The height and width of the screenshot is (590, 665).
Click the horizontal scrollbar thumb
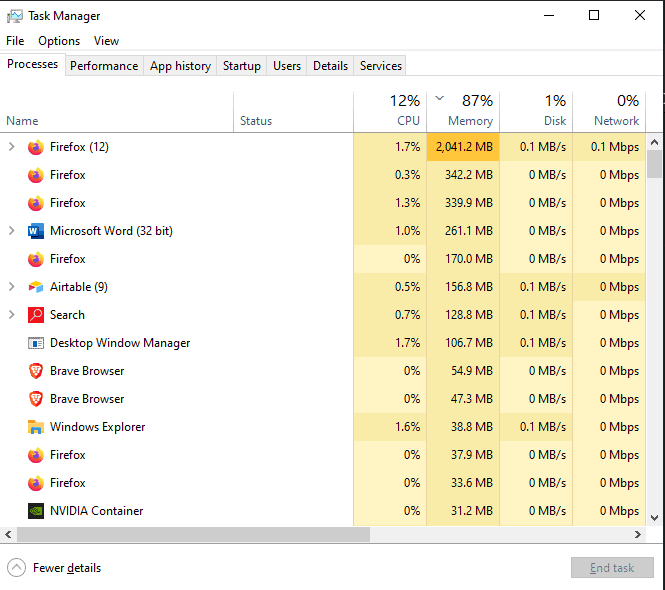[x=300, y=535]
